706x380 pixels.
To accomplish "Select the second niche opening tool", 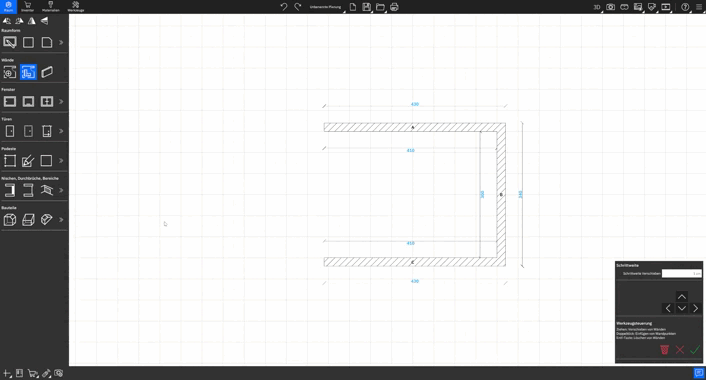I will click(x=28, y=190).
